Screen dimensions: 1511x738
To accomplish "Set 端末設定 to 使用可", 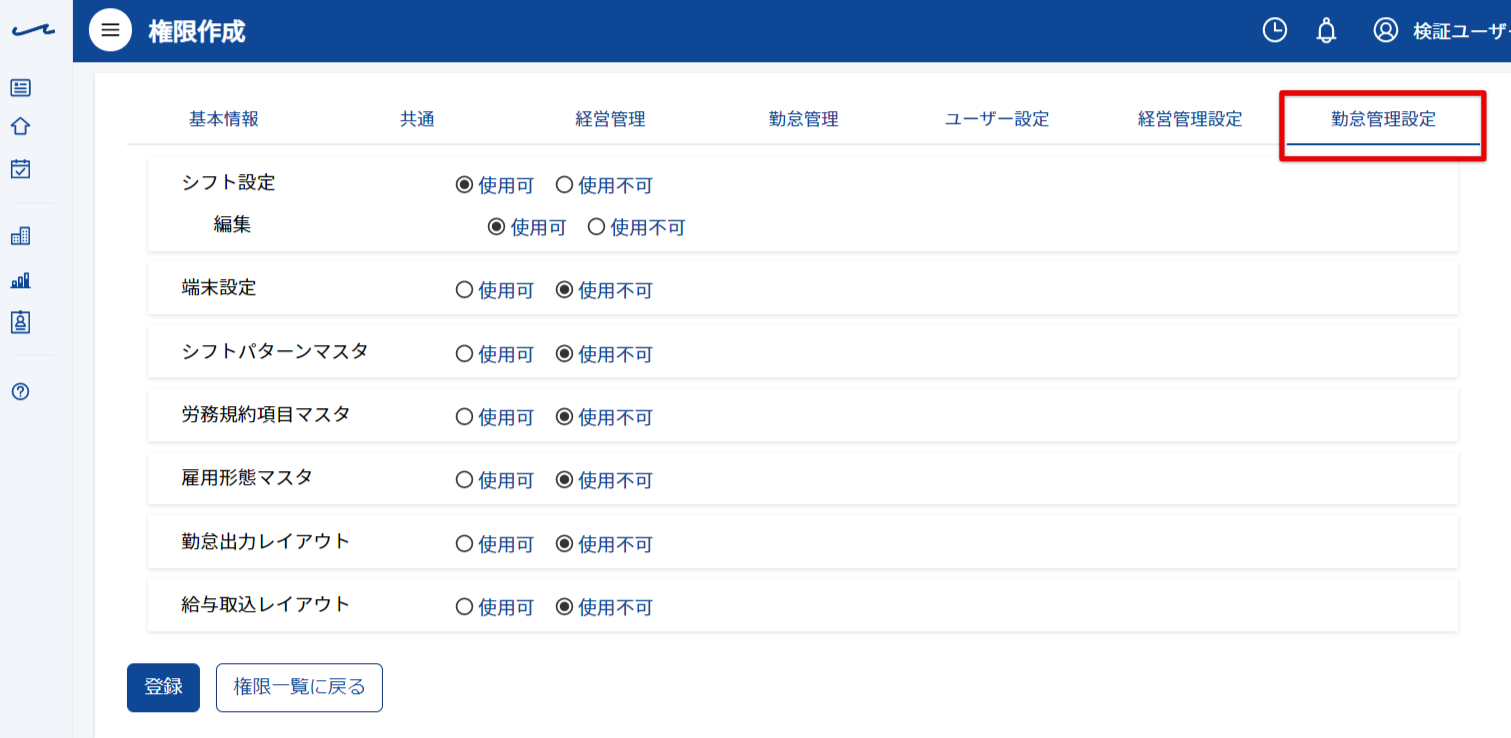I will tap(464, 290).
